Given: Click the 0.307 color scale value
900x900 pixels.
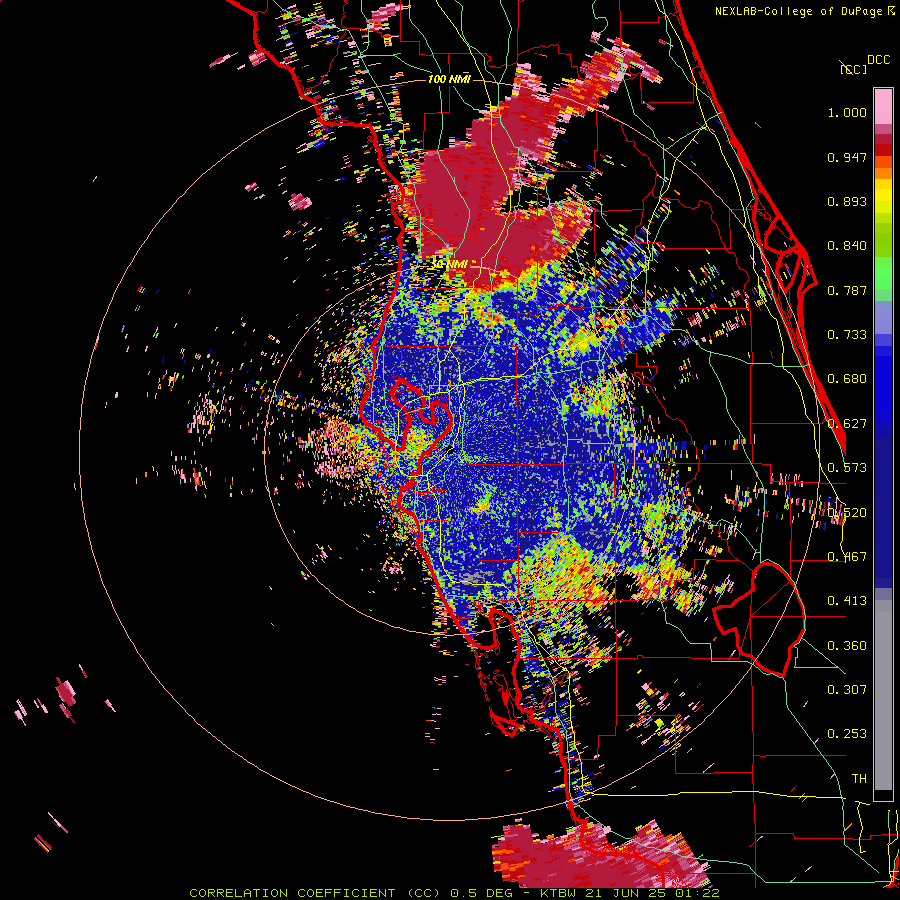Looking at the screenshot, I should (847, 690).
